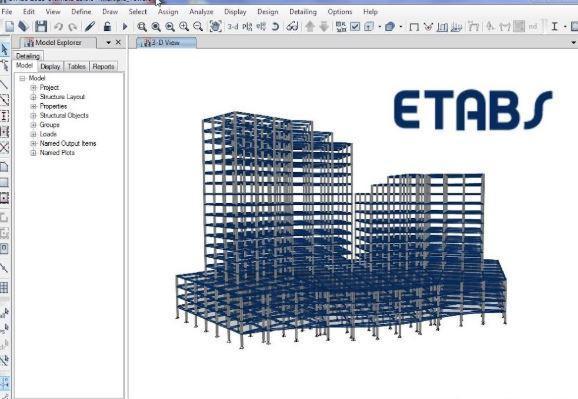Image resolution: width=578 pixels, height=399 pixels.
Task: Open the Model Explorer dropdown arrow
Action: (108, 43)
